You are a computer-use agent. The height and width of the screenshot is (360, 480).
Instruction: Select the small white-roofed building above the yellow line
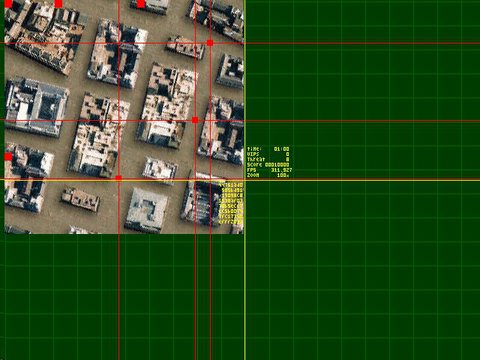point(160,170)
